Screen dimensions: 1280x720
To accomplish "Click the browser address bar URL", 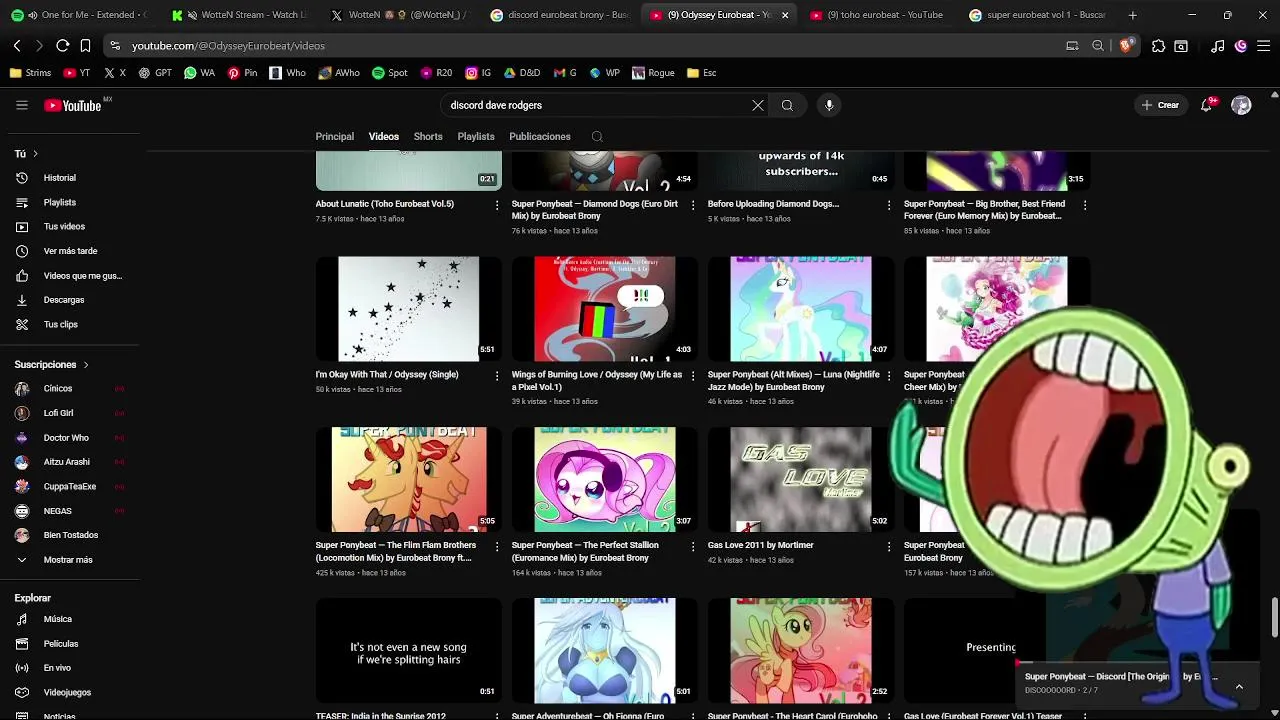I will point(228,46).
